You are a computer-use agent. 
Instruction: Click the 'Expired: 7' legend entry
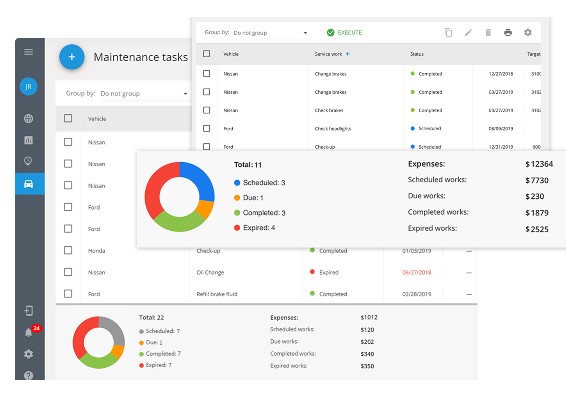click(x=155, y=365)
